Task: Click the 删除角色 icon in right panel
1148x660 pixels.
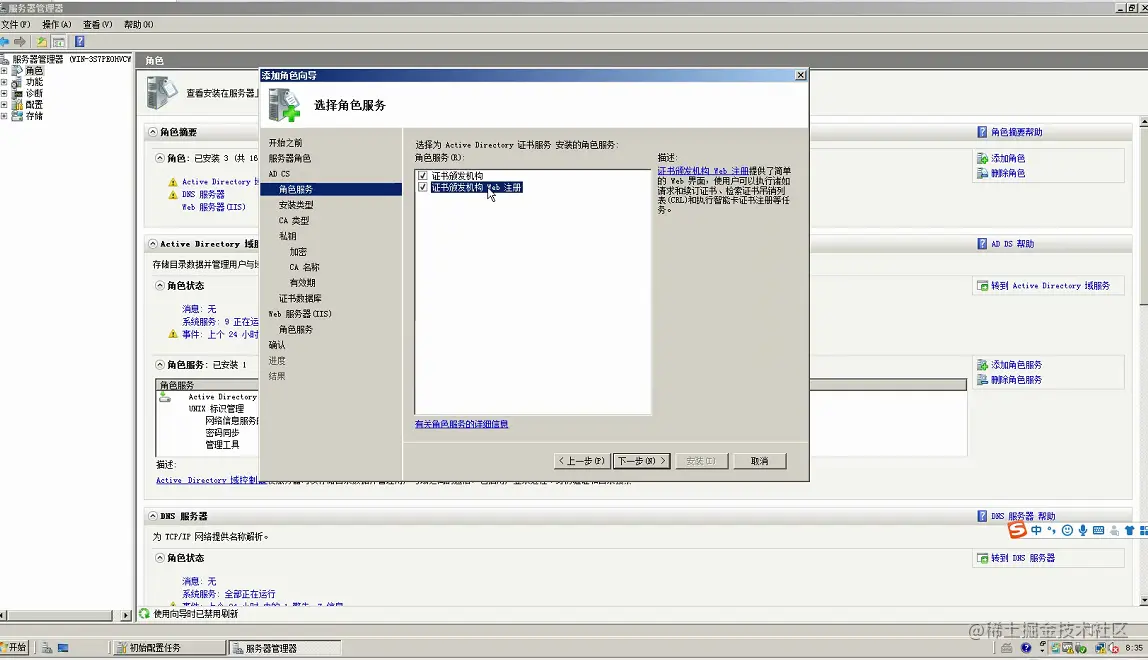Action: pyautogui.click(x=983, y=174)
